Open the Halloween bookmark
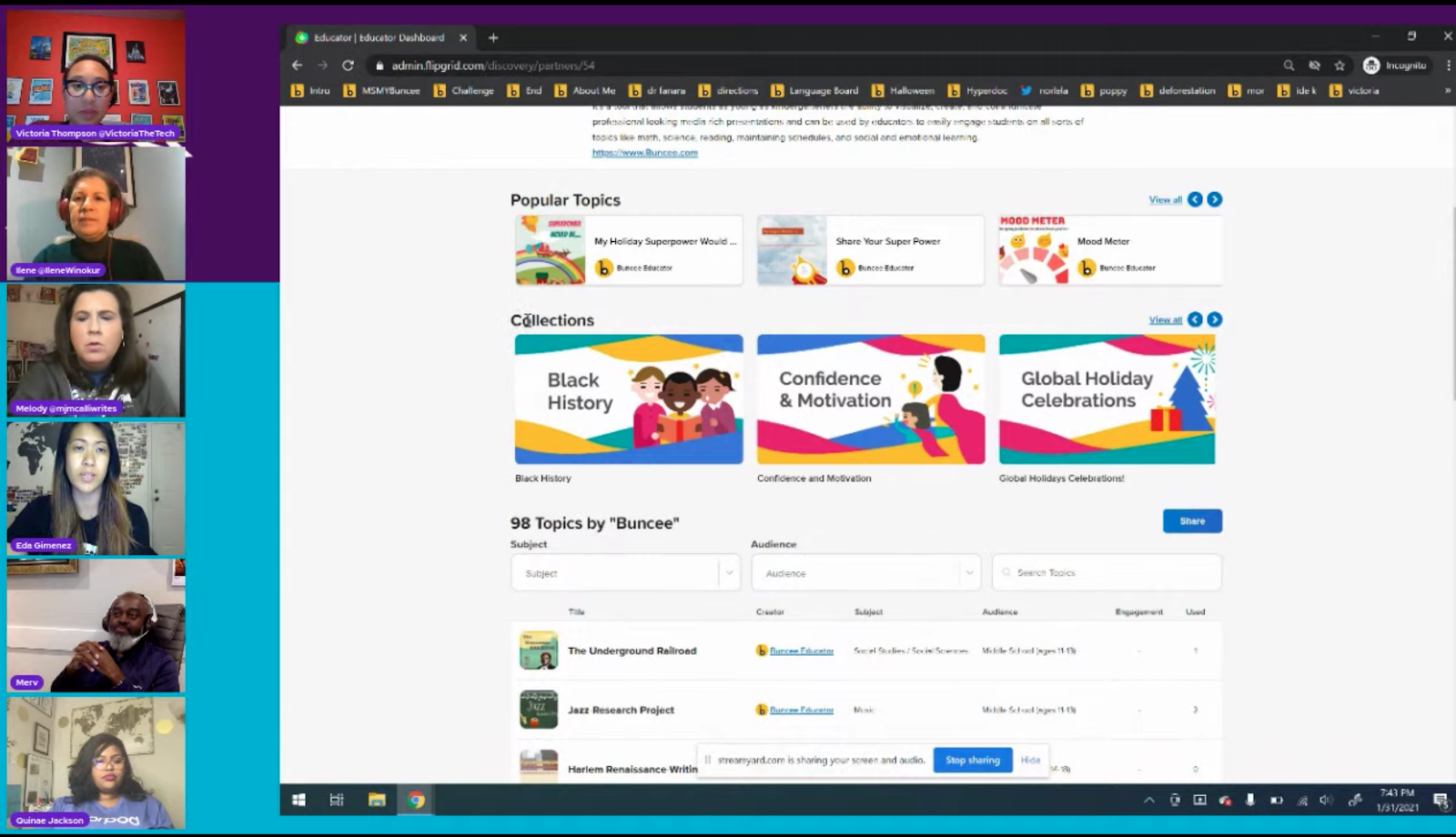Image resolution: width=1456 pixels, height=837 pixels. 903,91
